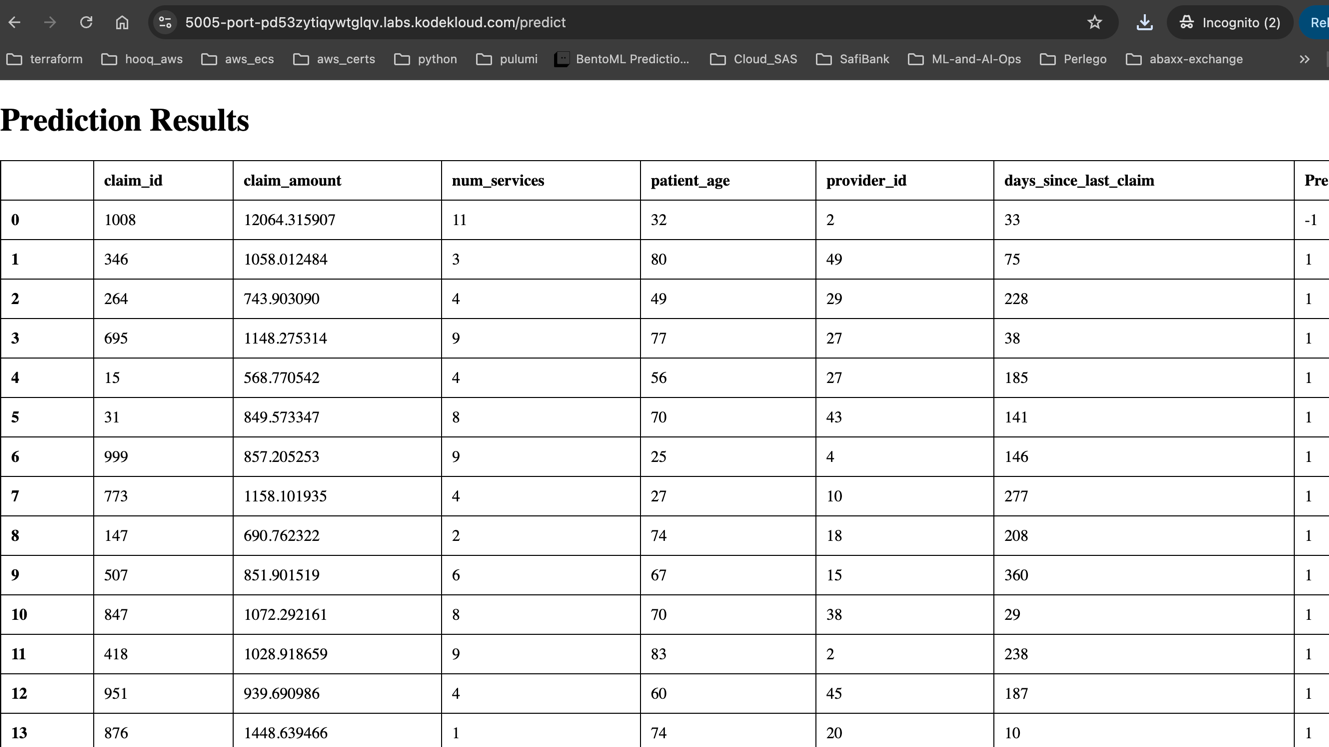Click the forward navigation arrow
Image resolution: width=1329 pixels, height=747 pixels.
(x=50, y=22)
